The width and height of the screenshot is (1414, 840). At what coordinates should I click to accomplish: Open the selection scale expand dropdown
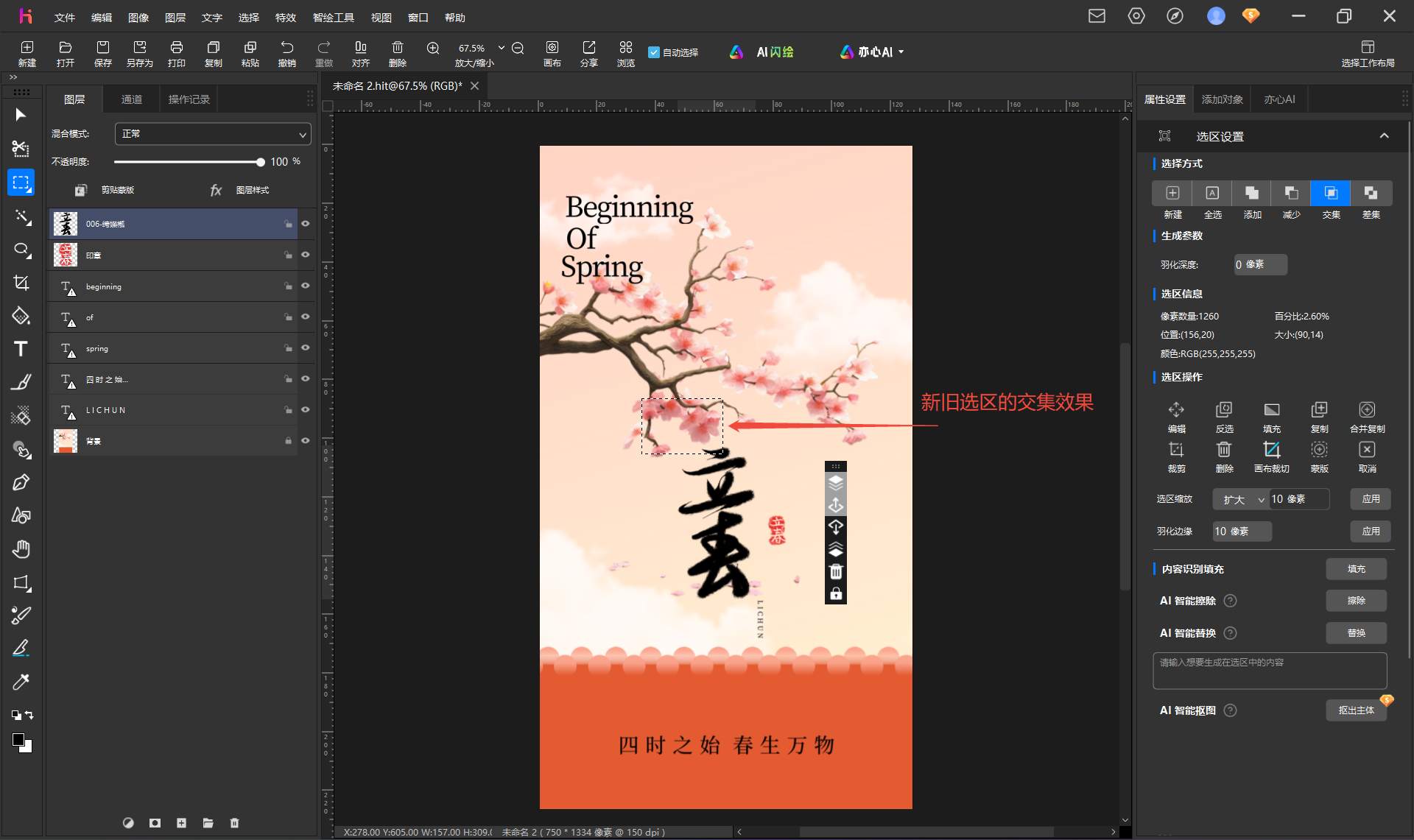coord(1241,499)
